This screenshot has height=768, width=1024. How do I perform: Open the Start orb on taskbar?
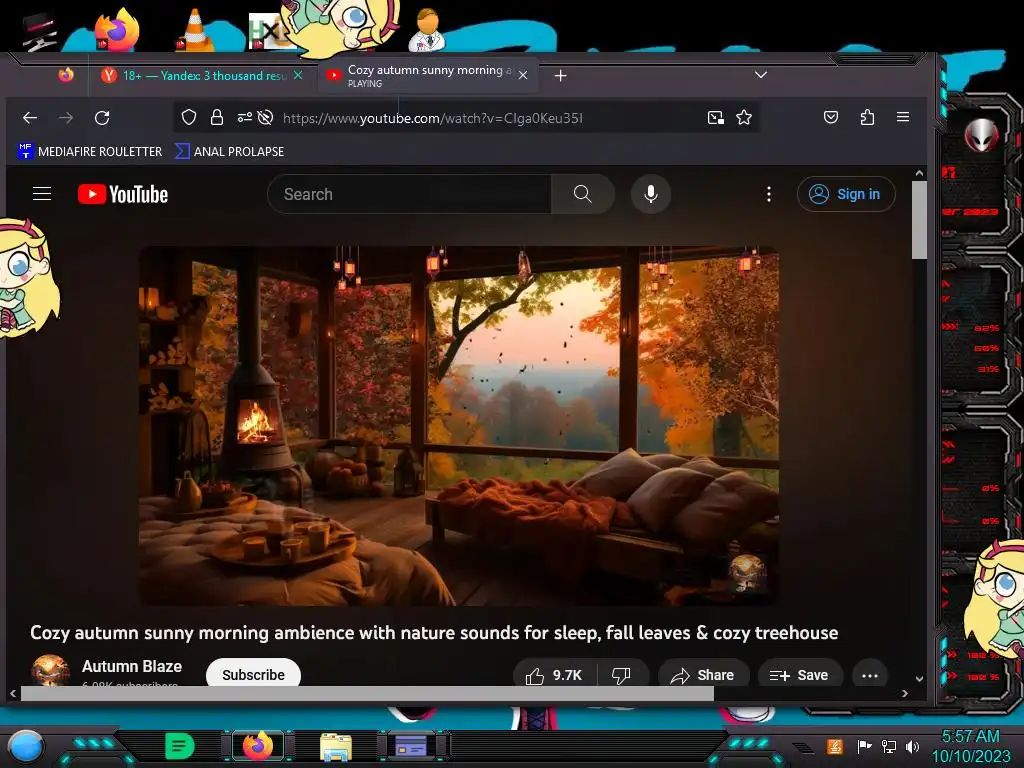tap(25, 746)
